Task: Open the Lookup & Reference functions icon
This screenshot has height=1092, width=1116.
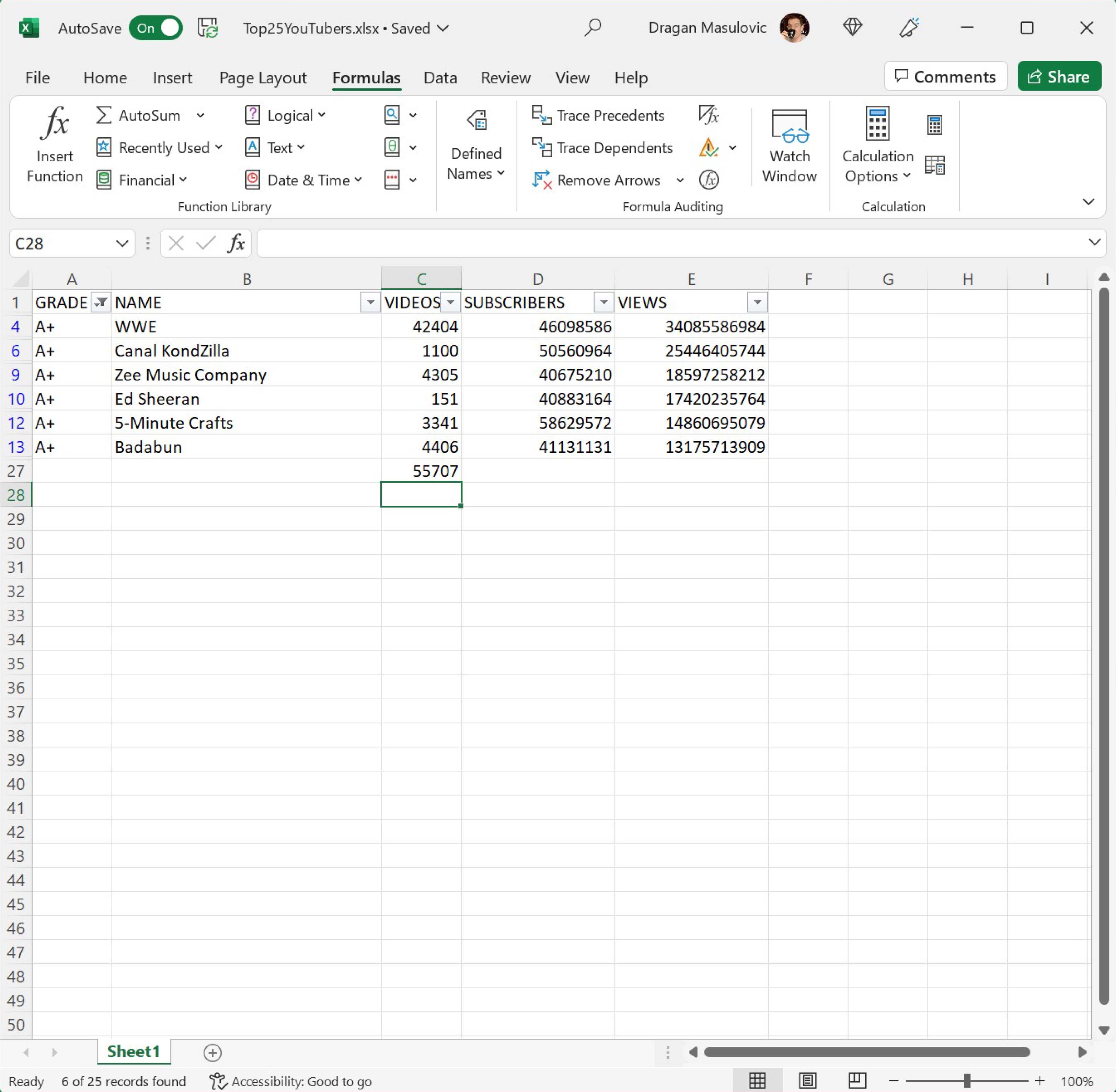Action: pyautogui.click(x=392, y=115)
